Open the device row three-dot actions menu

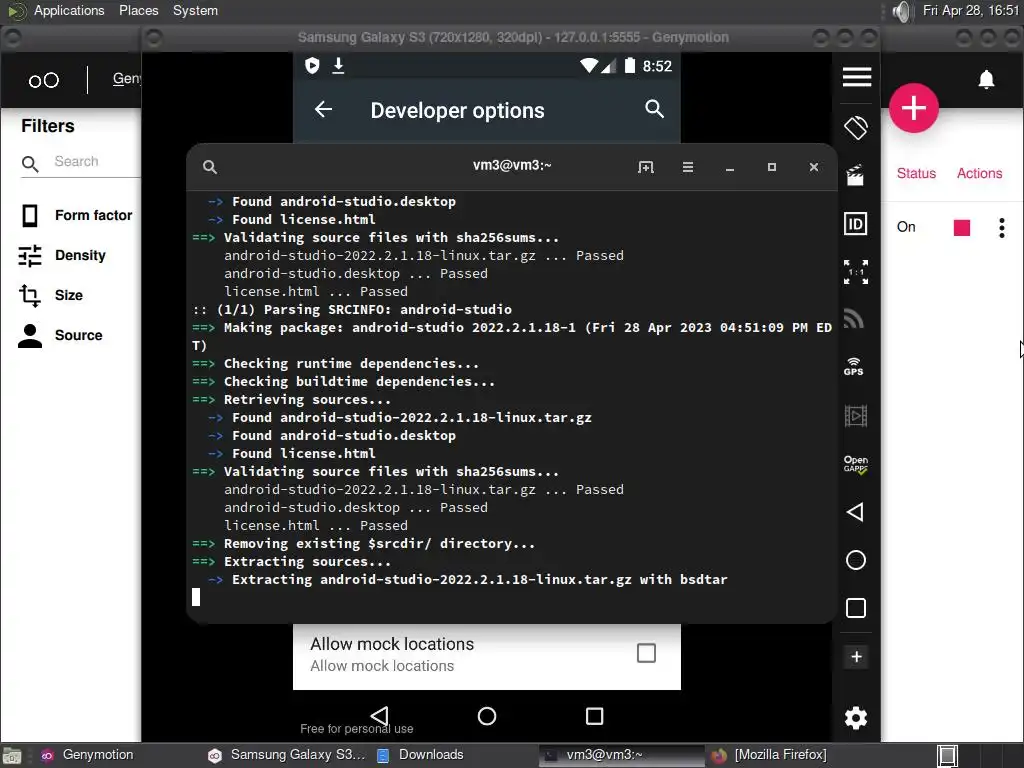(x=1002, y=227)
